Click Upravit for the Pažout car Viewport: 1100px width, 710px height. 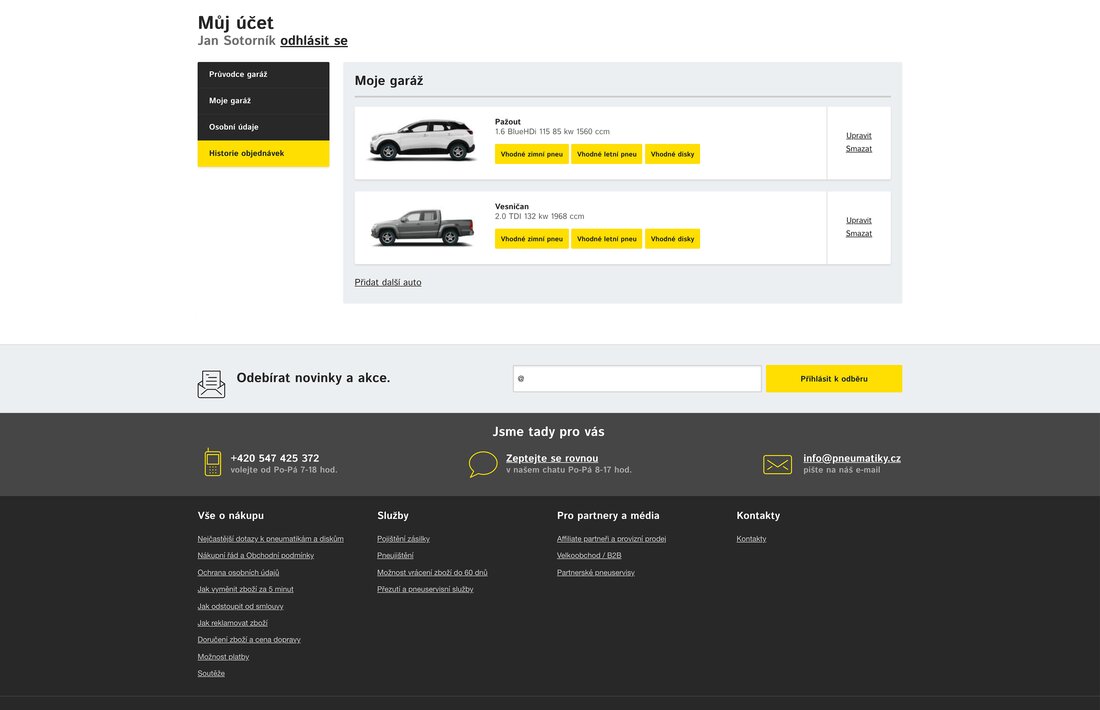858,136
